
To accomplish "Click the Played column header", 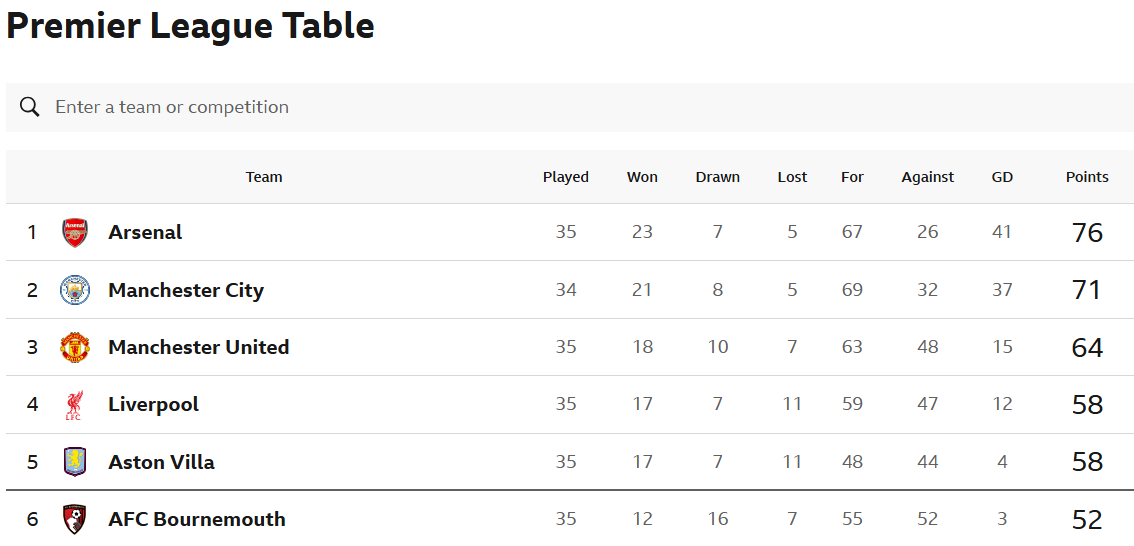I will click(566, 177).
